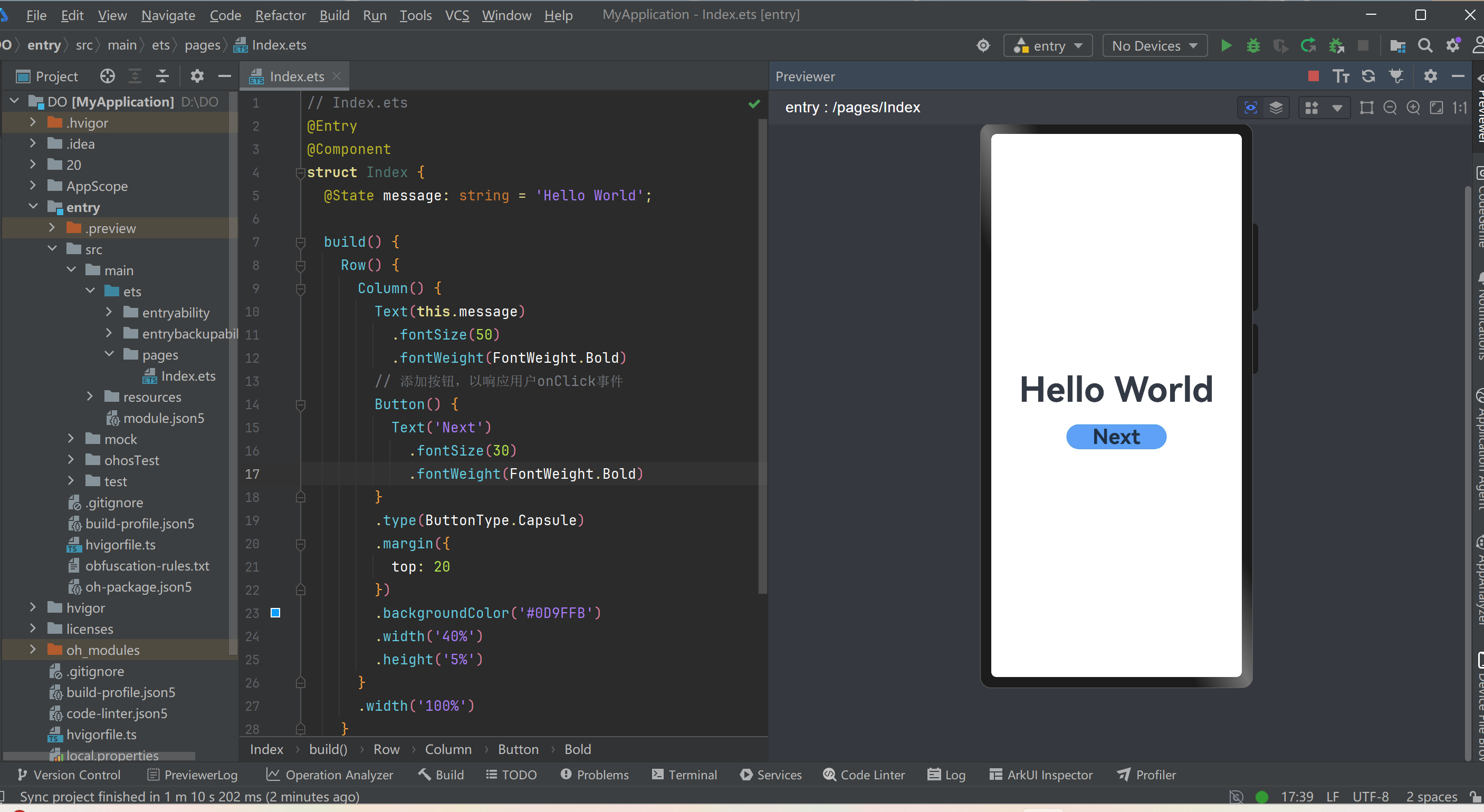Open the Refactor menu
1484x812 pixels.
[280, 15]
